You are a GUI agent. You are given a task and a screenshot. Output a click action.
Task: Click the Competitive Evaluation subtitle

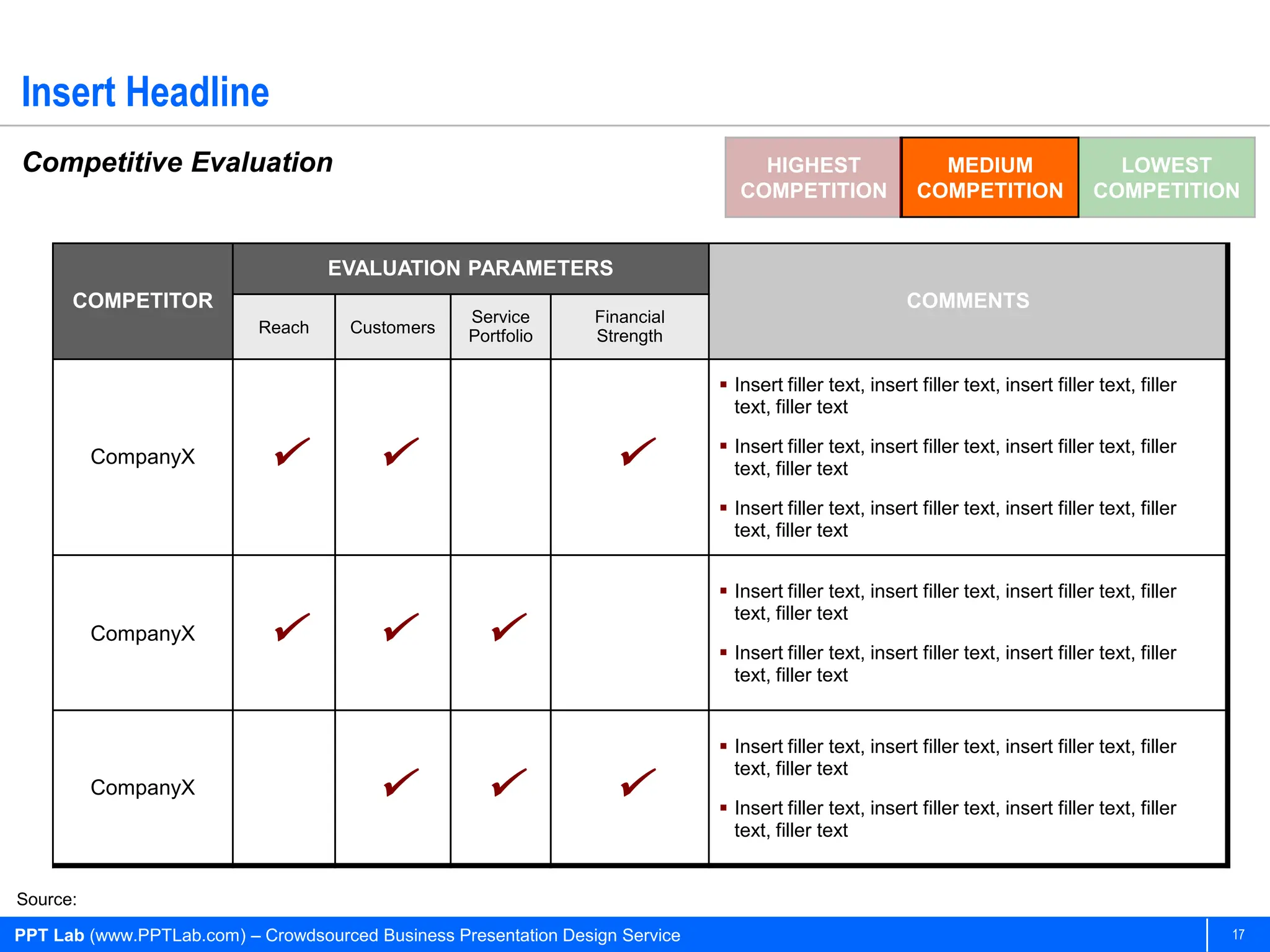point(177,162)
